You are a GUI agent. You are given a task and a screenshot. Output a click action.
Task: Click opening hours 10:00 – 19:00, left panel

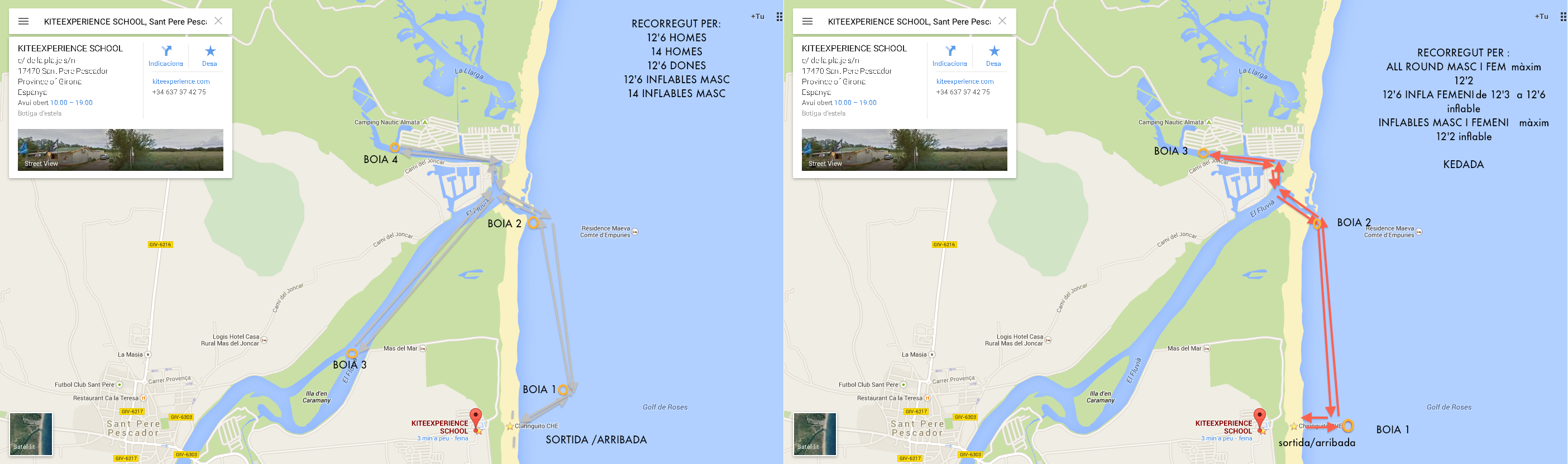click(71, 103)
